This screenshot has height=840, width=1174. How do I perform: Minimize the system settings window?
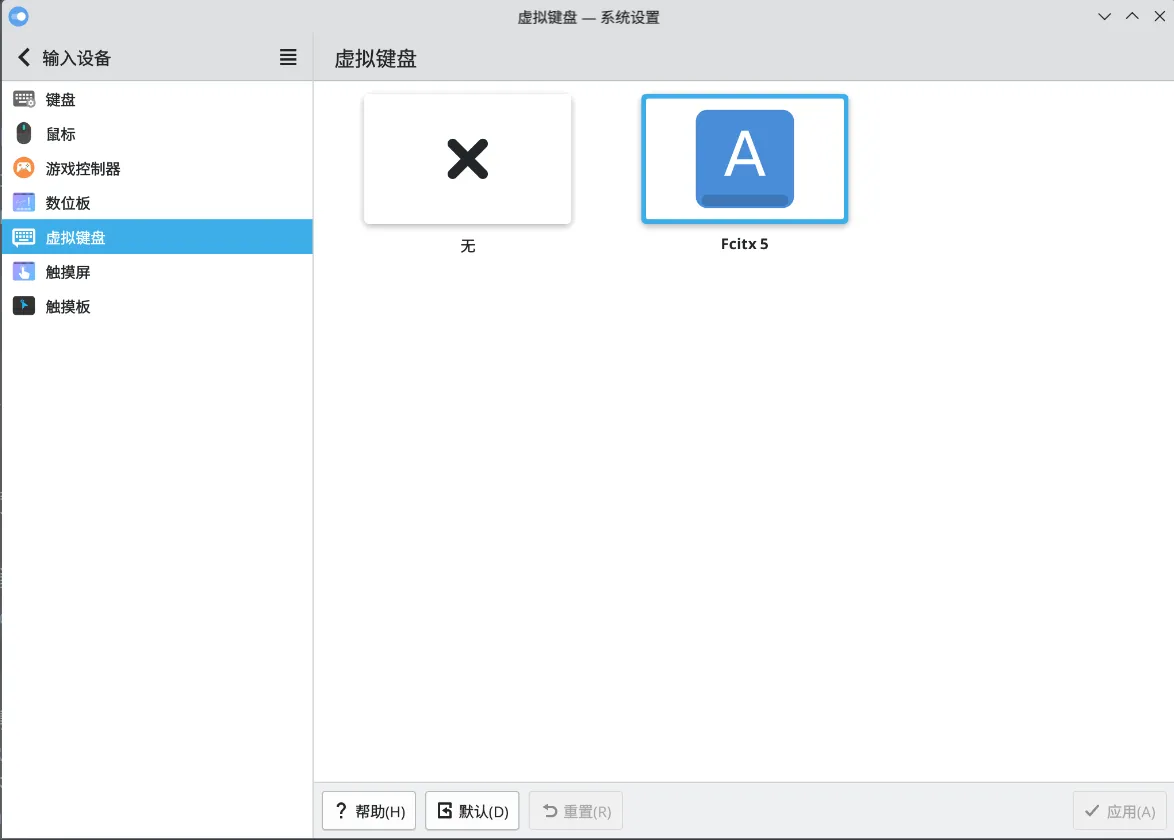pos(1104,17)
